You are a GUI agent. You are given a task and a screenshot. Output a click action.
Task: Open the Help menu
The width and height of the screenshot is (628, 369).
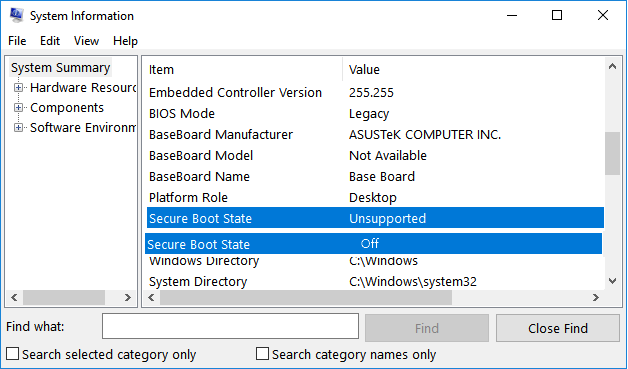point(125,41)
